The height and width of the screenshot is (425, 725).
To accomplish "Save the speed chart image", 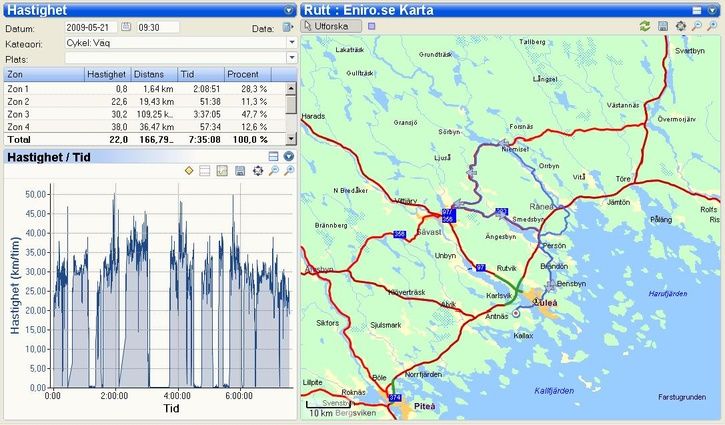I will 240,172.
